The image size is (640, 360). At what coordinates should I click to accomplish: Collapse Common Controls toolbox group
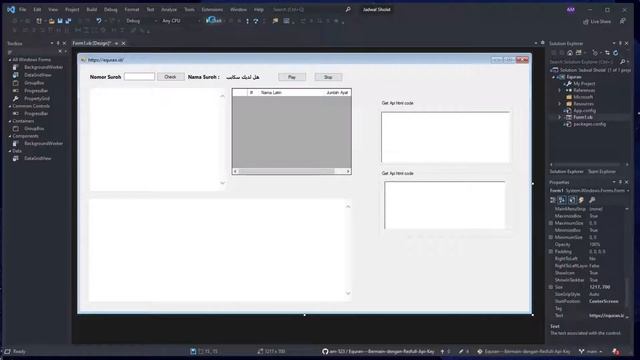pyautogui.click(x=10, y=106)
